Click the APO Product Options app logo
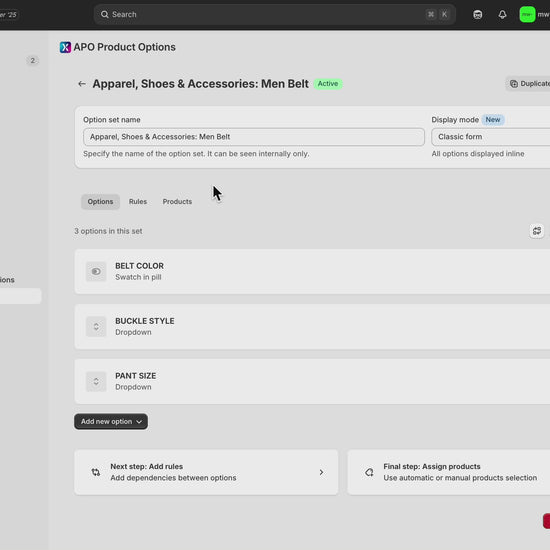 (x=65, y=47)
